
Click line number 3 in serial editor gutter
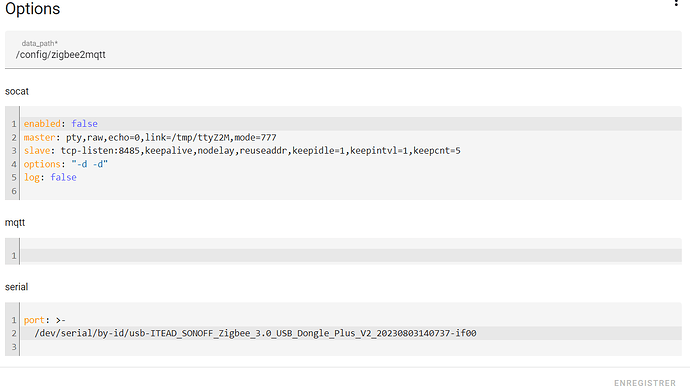coord(14,347)
